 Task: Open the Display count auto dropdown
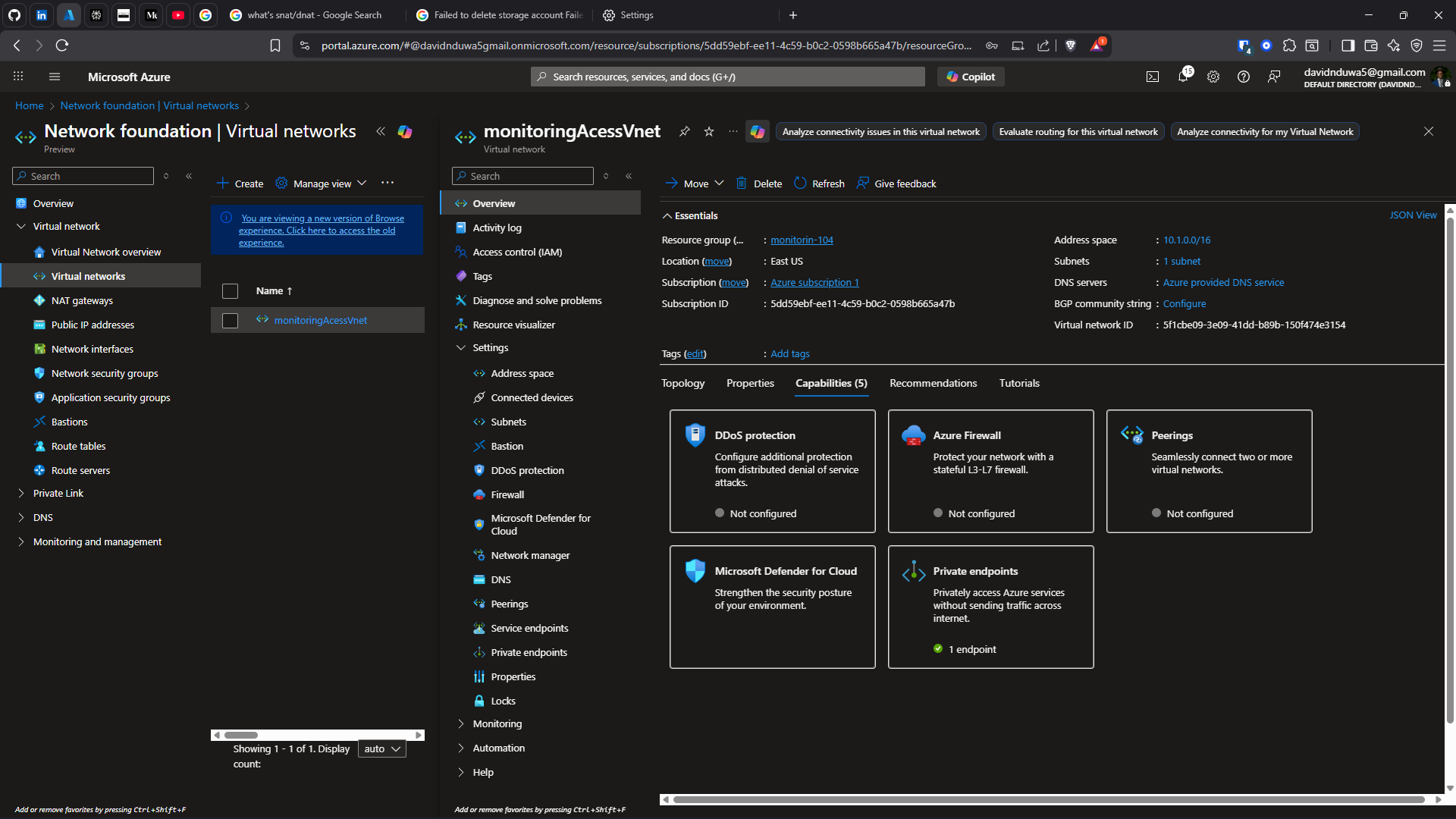click(382, 748)
